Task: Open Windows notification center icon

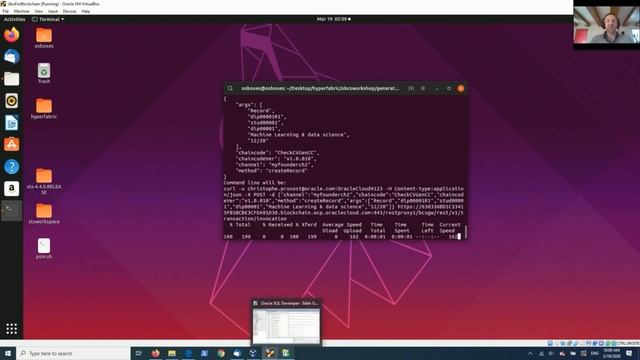Action: [x=629, y=353]
